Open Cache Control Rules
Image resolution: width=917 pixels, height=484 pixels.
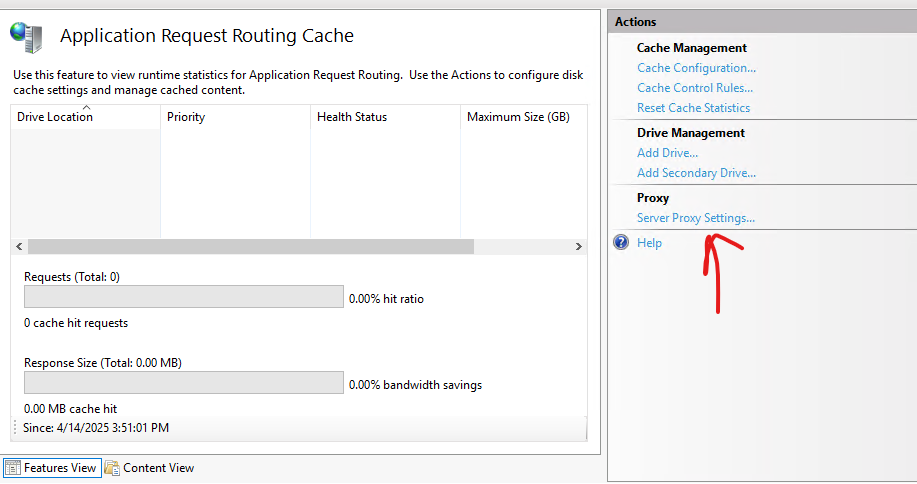click(x=695, y=88)
